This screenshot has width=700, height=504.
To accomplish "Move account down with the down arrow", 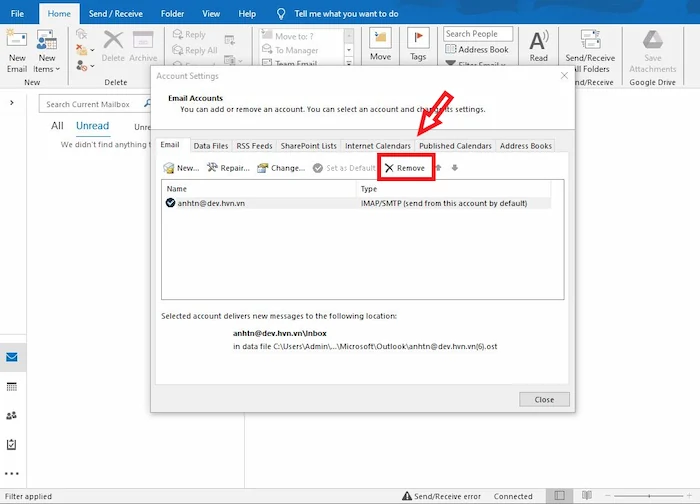I will [455, 168].
